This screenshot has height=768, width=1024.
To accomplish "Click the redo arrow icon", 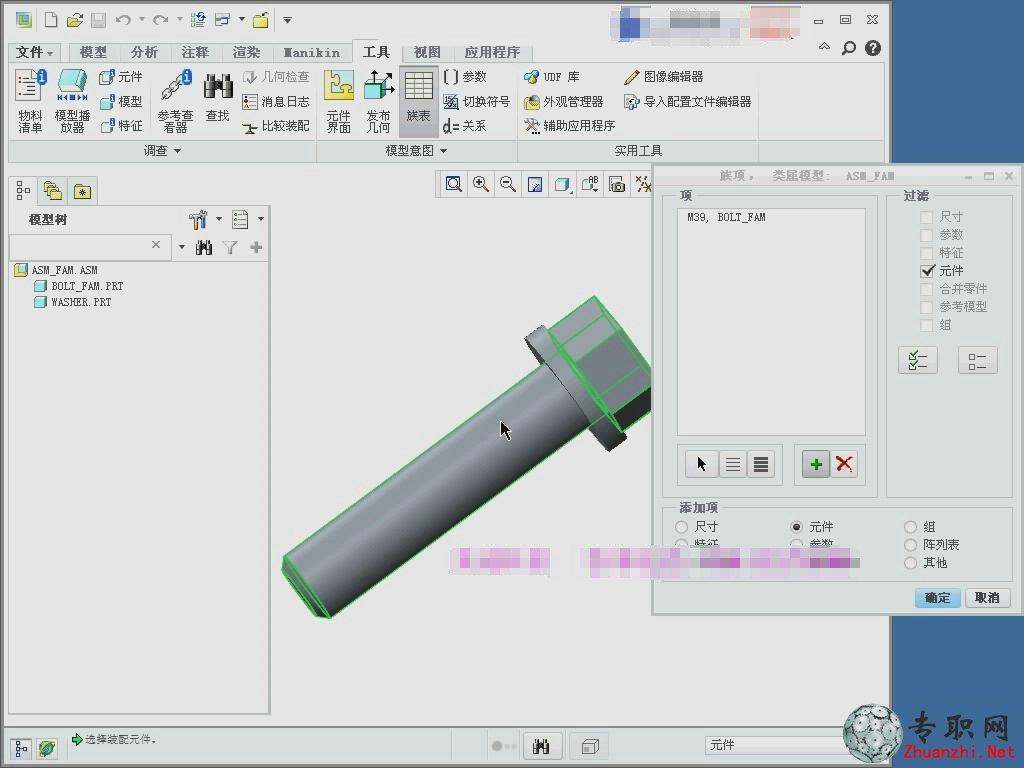I will click(x=161, y=20).
